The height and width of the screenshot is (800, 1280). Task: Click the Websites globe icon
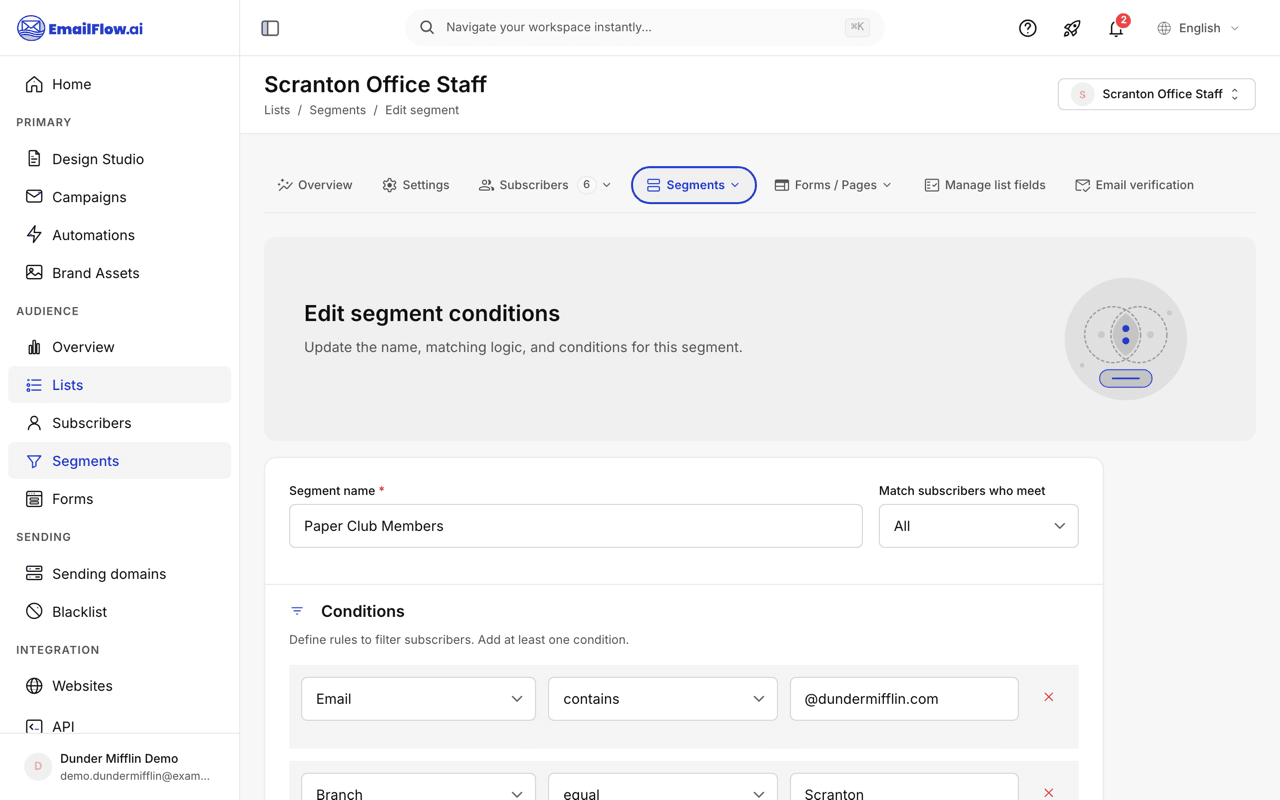pyautogui.click(x=34, y=686)
